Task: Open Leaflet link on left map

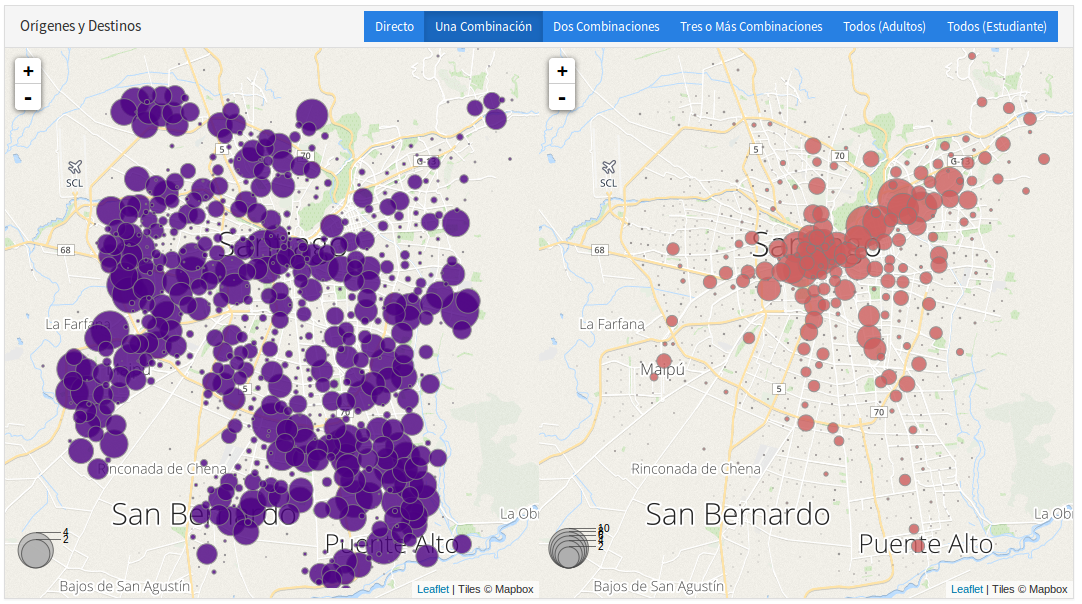Action: (433, 589)
